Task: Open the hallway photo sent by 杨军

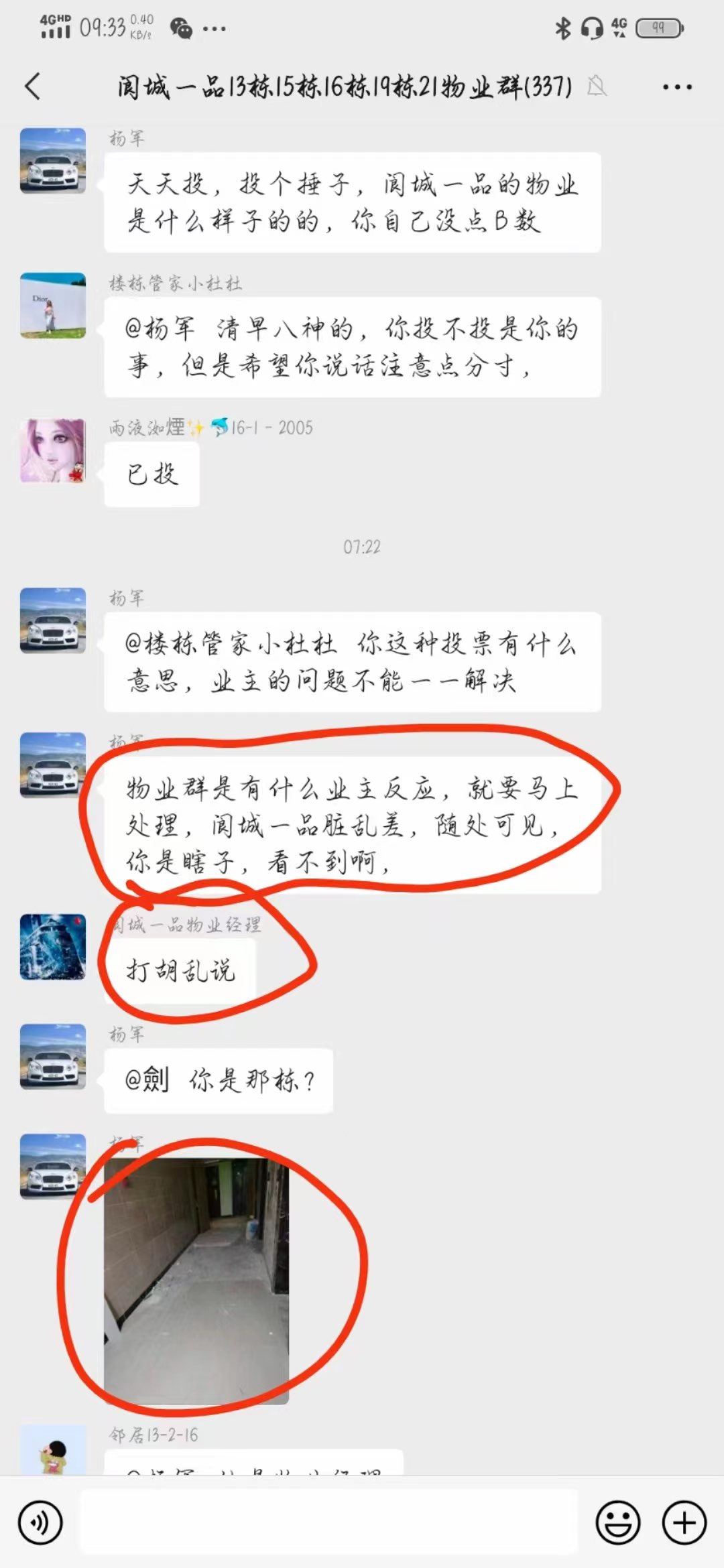Action: (x=196, y=1281)
